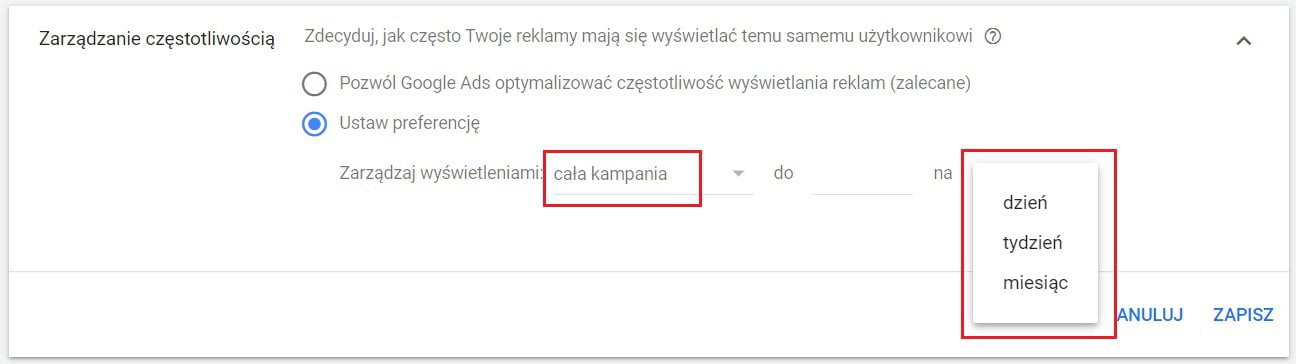
Task: Focus the impressions limit input after 'do'
Action: [862, 174]
